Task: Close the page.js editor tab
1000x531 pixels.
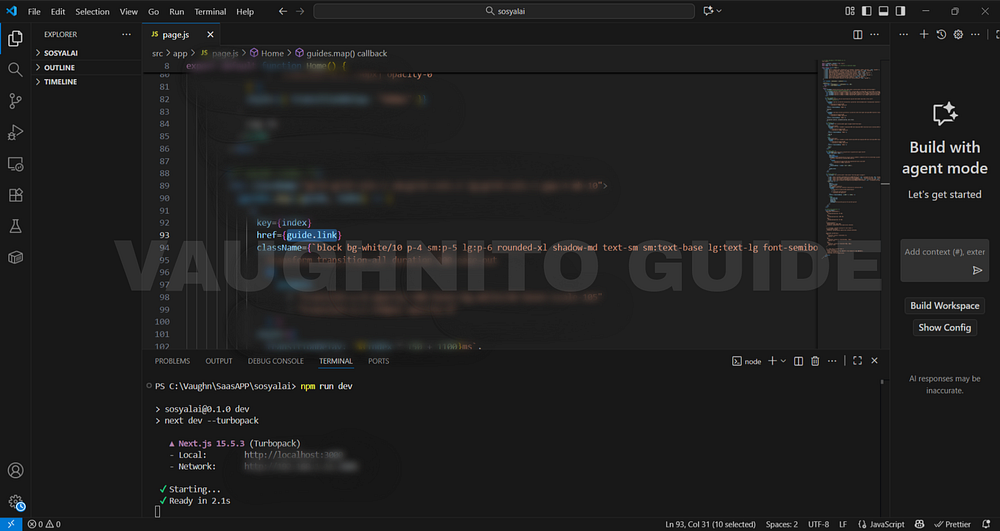Action: [210, 34]
